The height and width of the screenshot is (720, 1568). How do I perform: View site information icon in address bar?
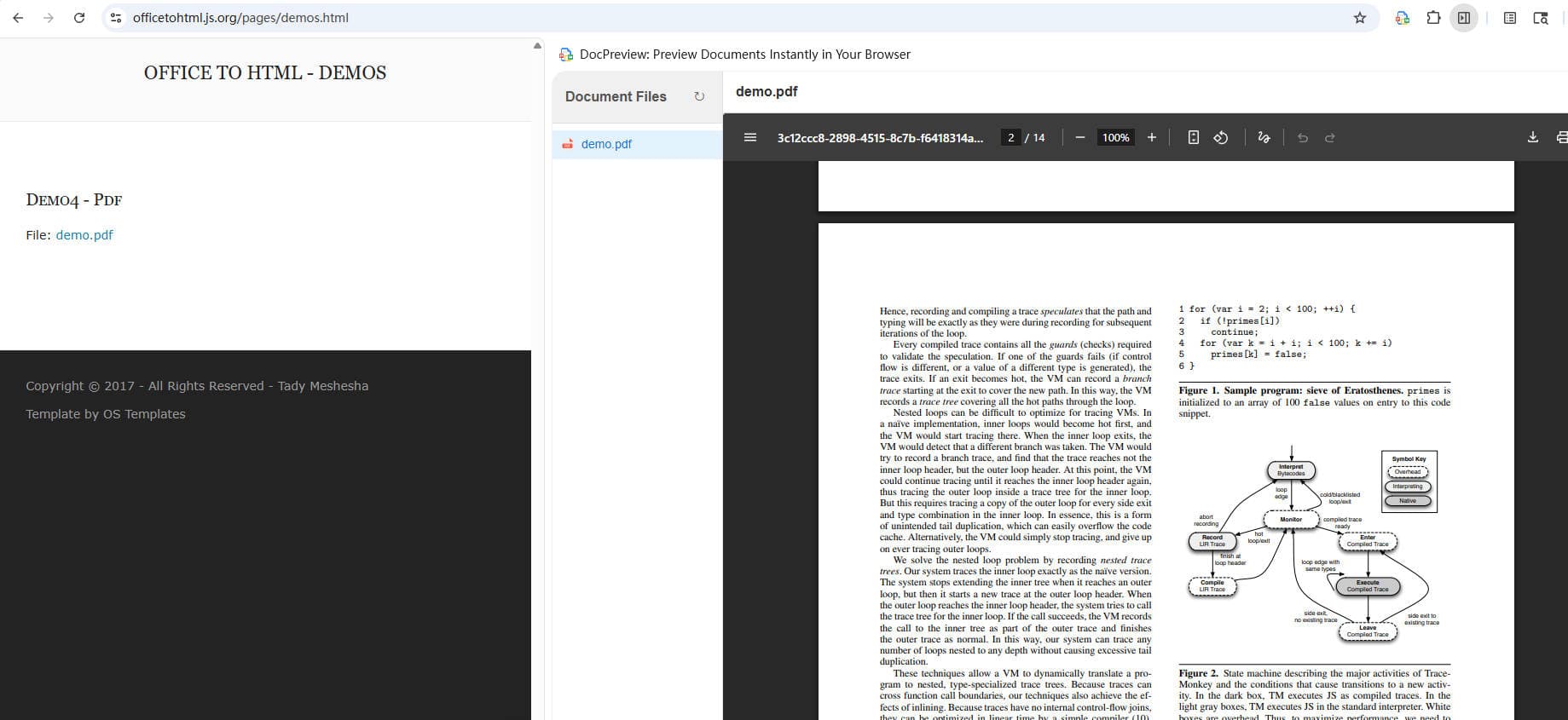pos(116,17)
